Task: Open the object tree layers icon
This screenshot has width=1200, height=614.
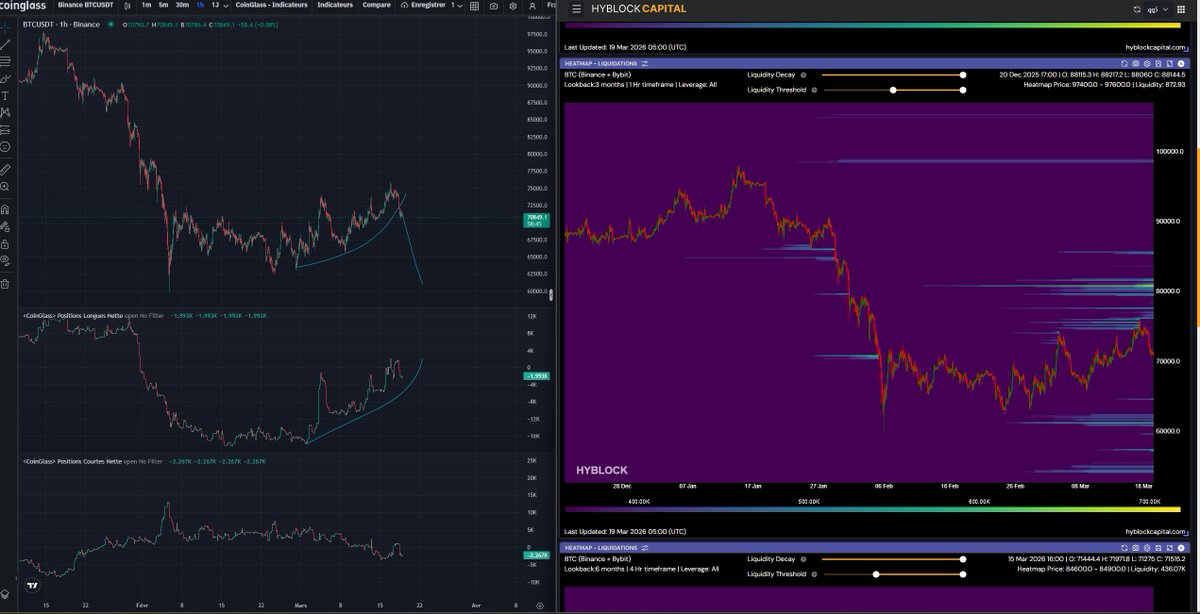Action: (5, 594)
